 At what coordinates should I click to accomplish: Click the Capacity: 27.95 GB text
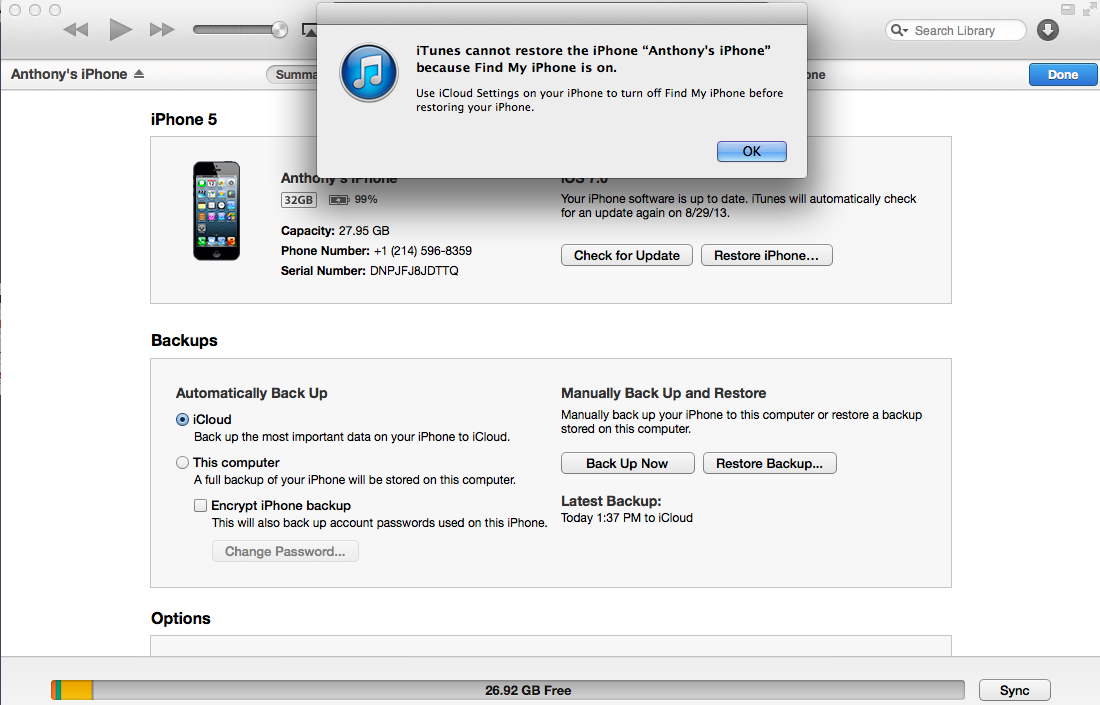coord(335,231)
